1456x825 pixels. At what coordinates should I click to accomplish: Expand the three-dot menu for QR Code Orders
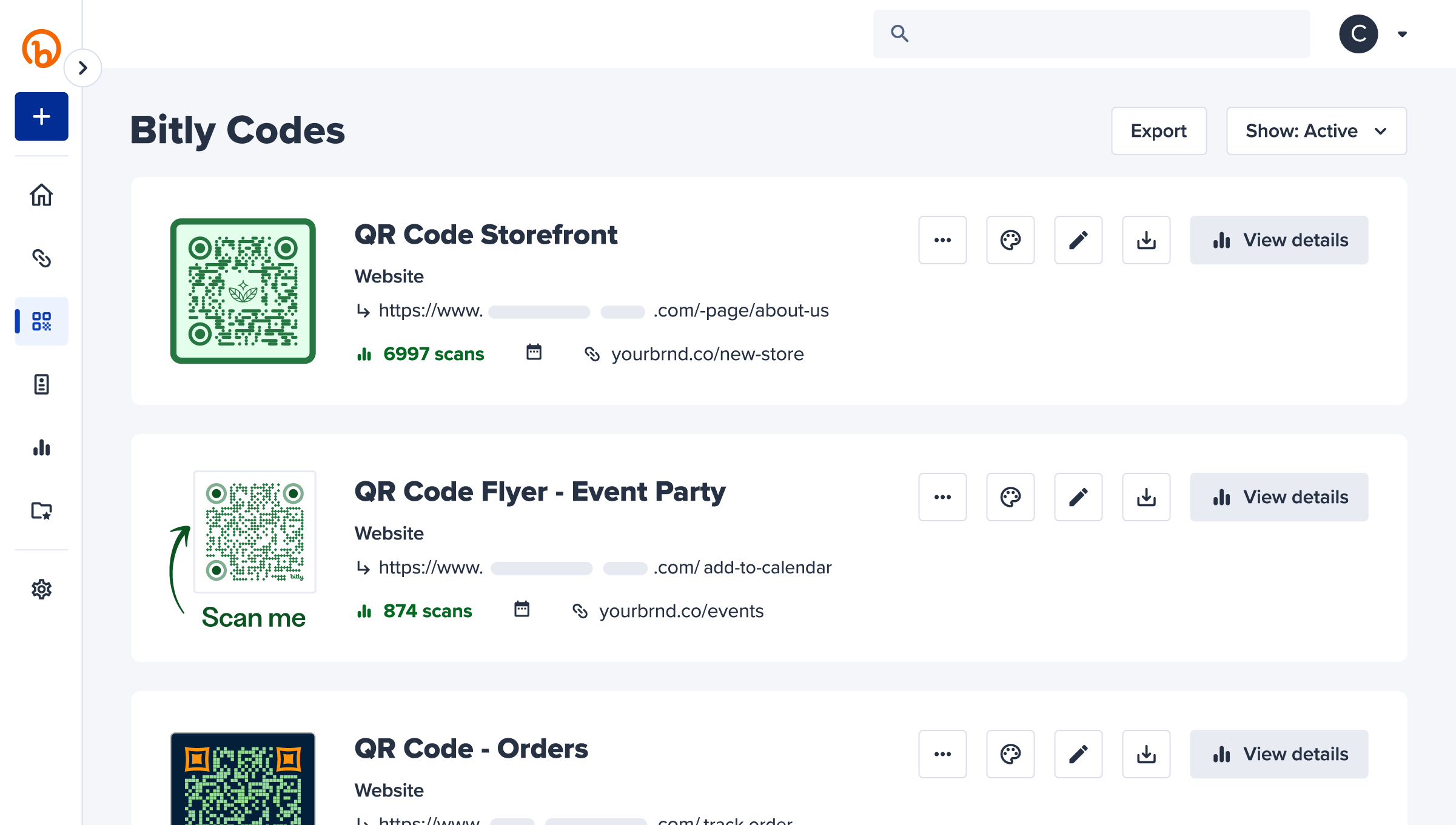click(942, 753)
